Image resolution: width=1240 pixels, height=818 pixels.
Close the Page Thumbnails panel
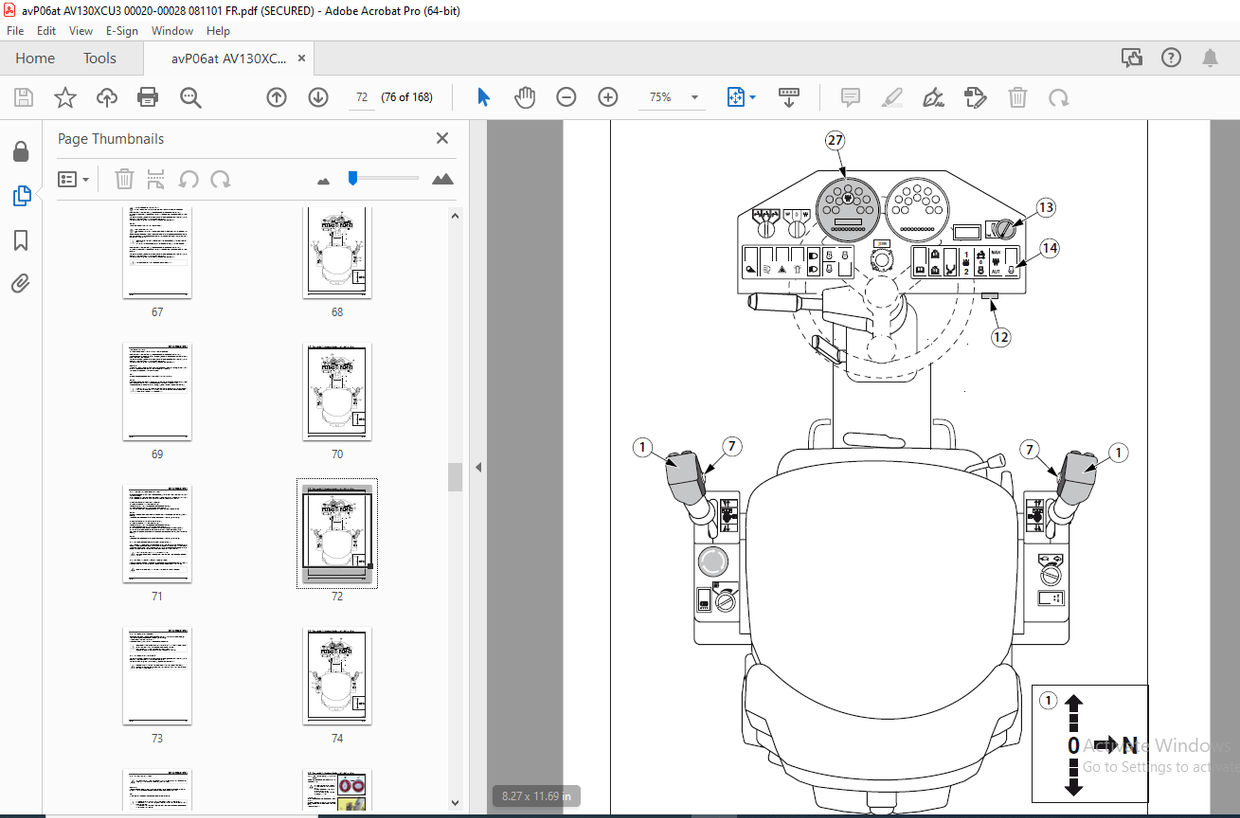442,139
